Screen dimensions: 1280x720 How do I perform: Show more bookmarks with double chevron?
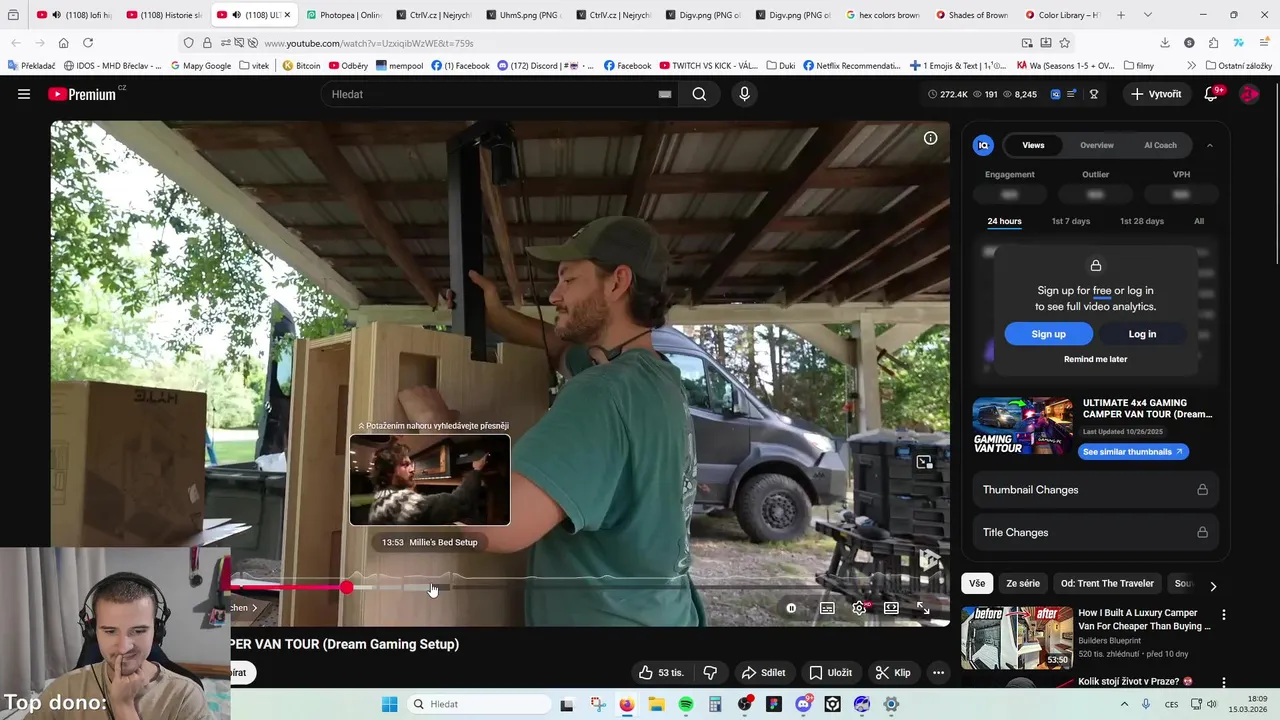point(1191,66)
